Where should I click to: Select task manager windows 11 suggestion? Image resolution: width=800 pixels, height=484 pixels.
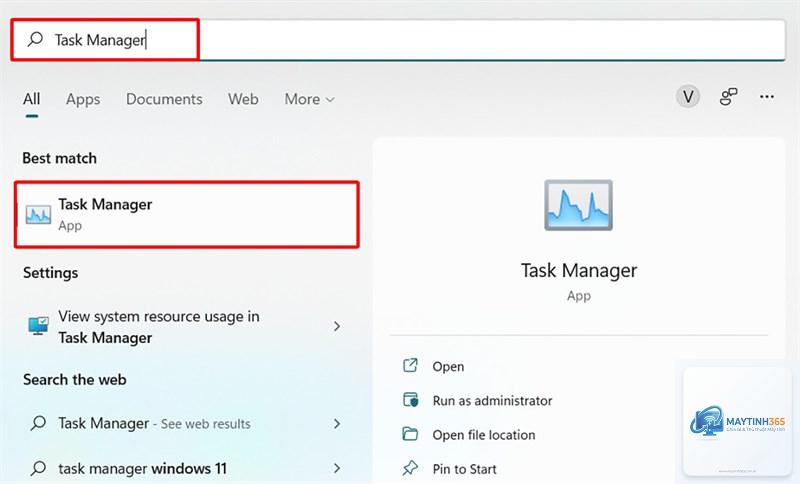[x=187, y=468]
